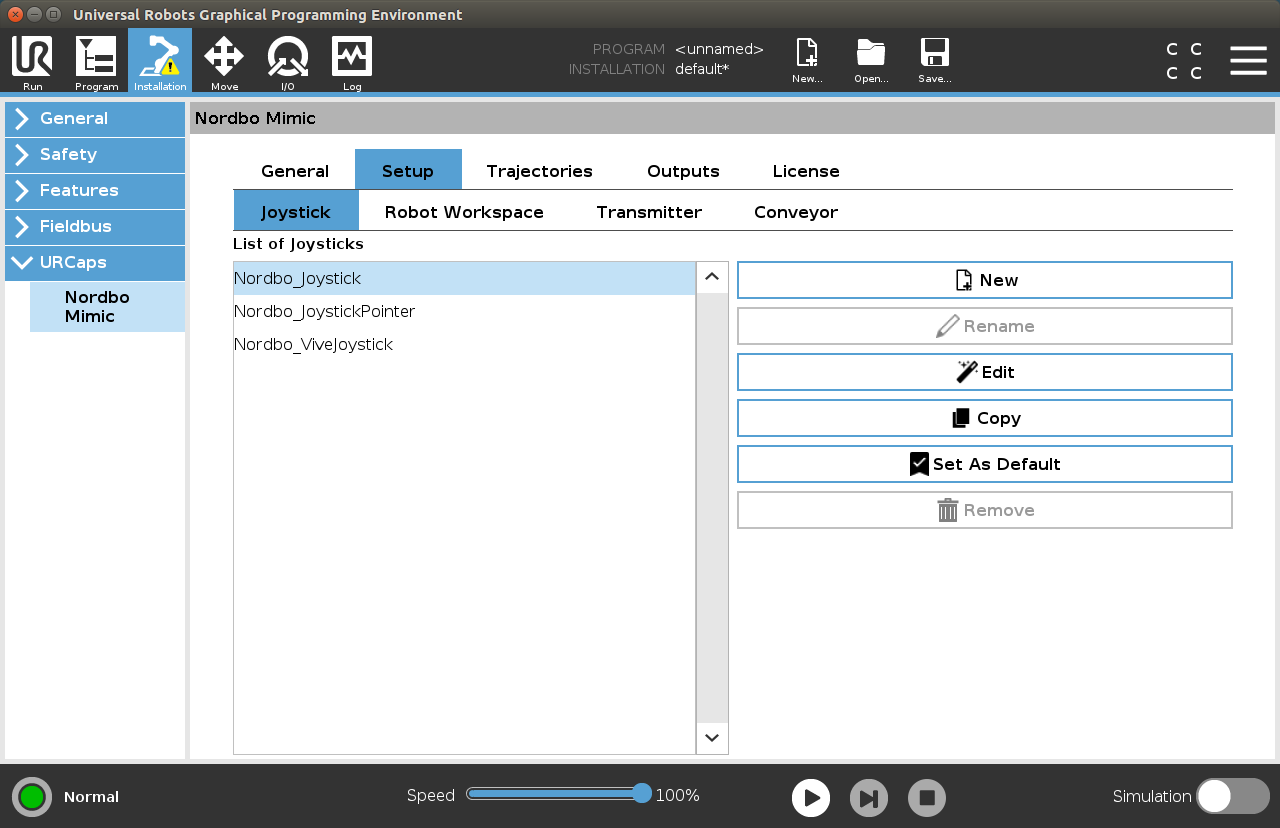Select the Transmitter sub-tab
The height and width of the screenshot is (828, 1280).
pos(649,211)
